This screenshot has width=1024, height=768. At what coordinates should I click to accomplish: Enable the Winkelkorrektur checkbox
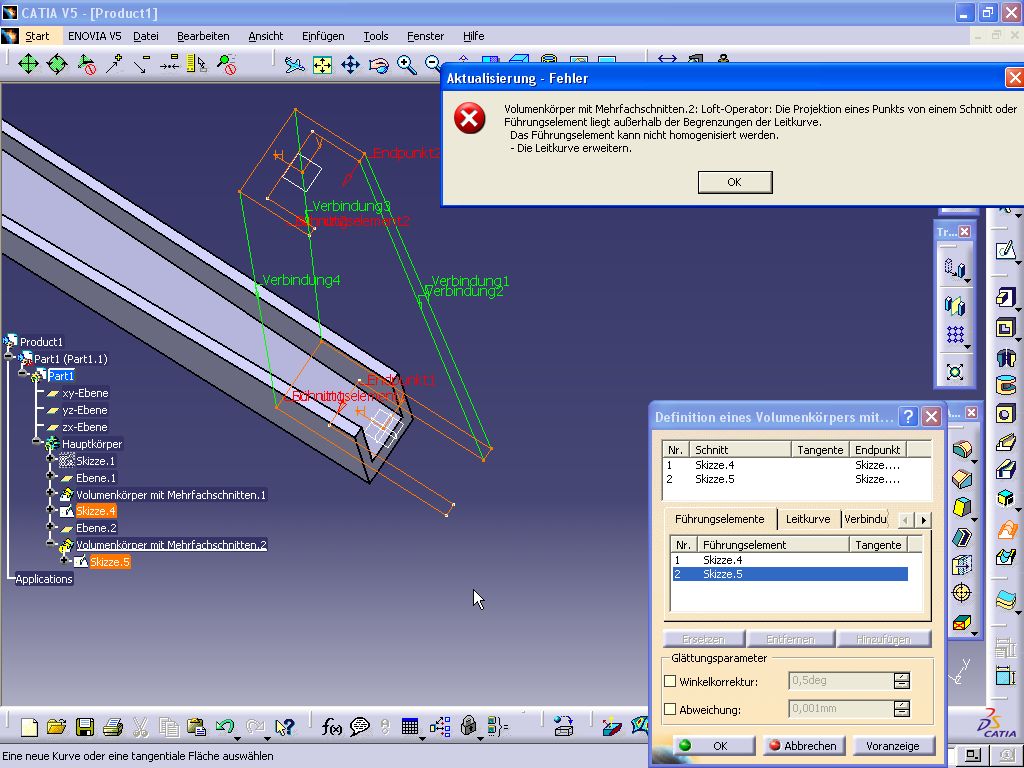(x=670, y=681)
